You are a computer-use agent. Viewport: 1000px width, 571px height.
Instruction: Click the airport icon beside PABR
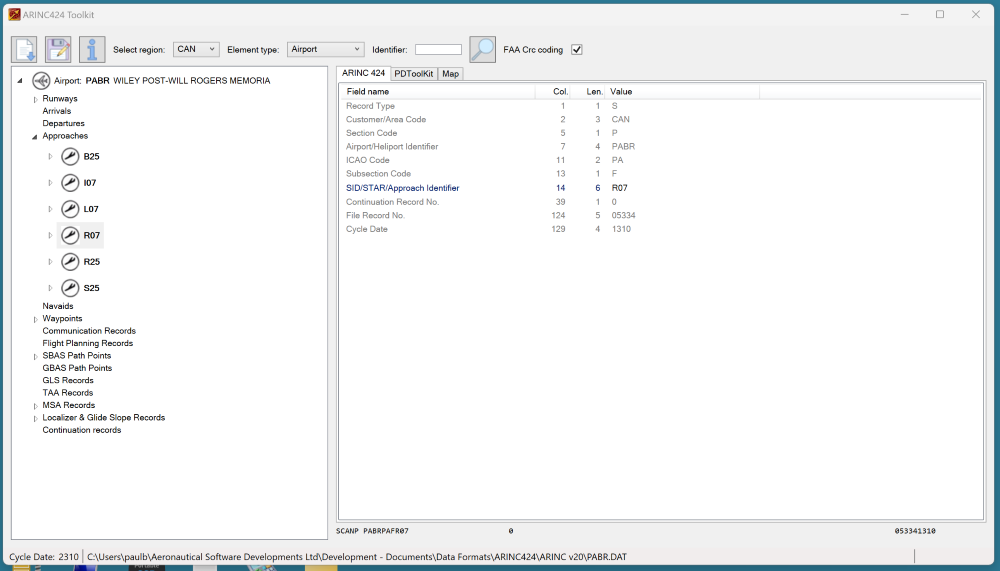coord(41,80)
